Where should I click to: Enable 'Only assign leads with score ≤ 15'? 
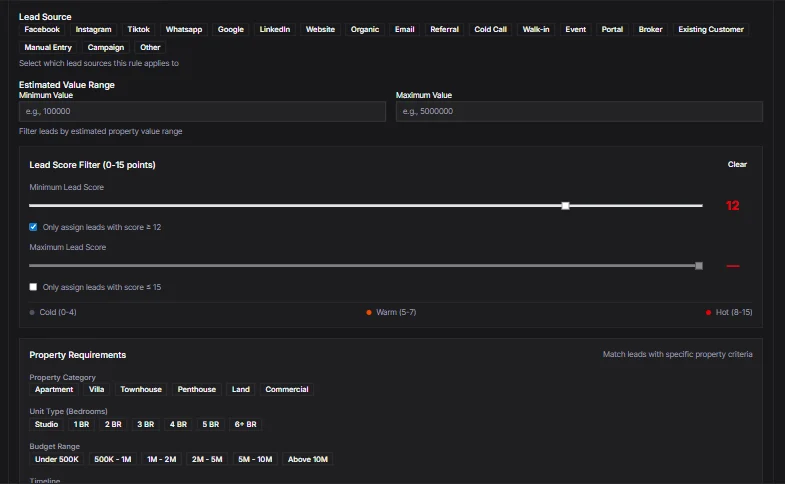pyautogui.click(x=34, y=287)
